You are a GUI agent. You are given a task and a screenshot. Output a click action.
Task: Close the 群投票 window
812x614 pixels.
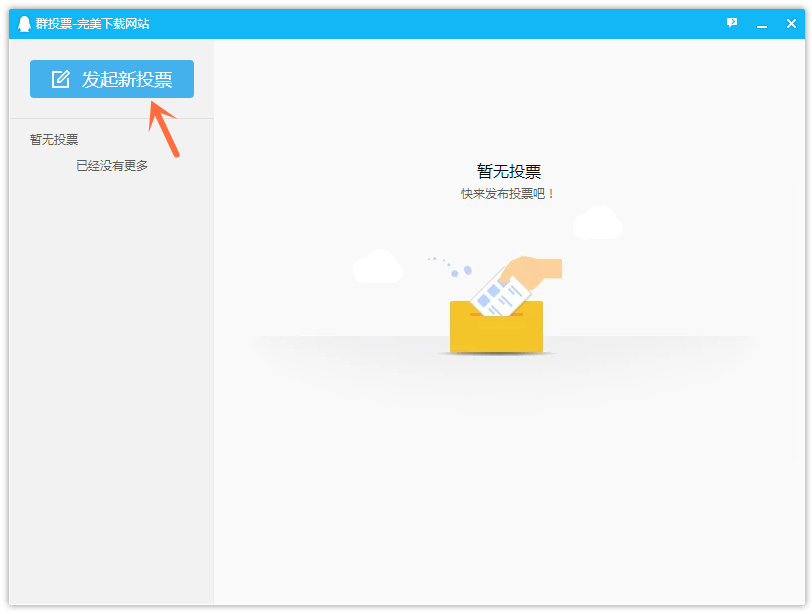791,23
